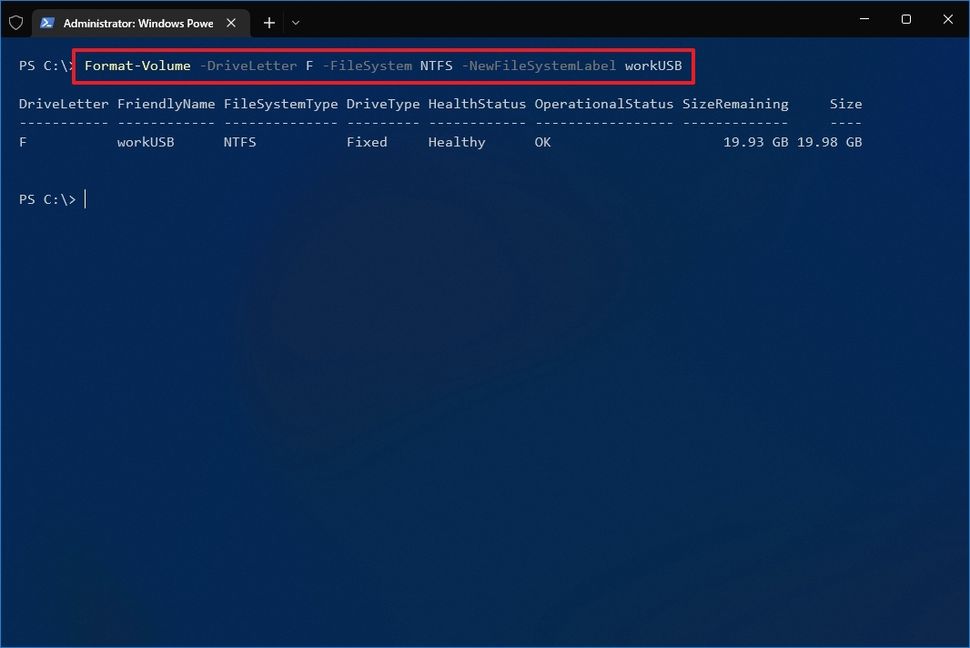This screenshot has height=648, width=970.
Task: Click the Size column header
Action: tap(846, 104)
